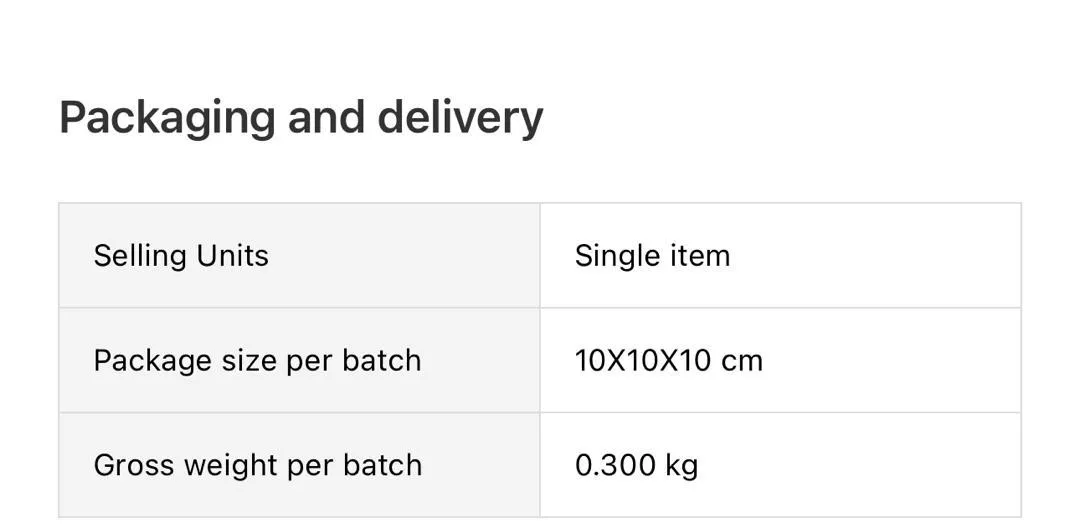Select the Selling Units label cell
The height and width of the screenshot is (524, 1080).
[300, 255]
